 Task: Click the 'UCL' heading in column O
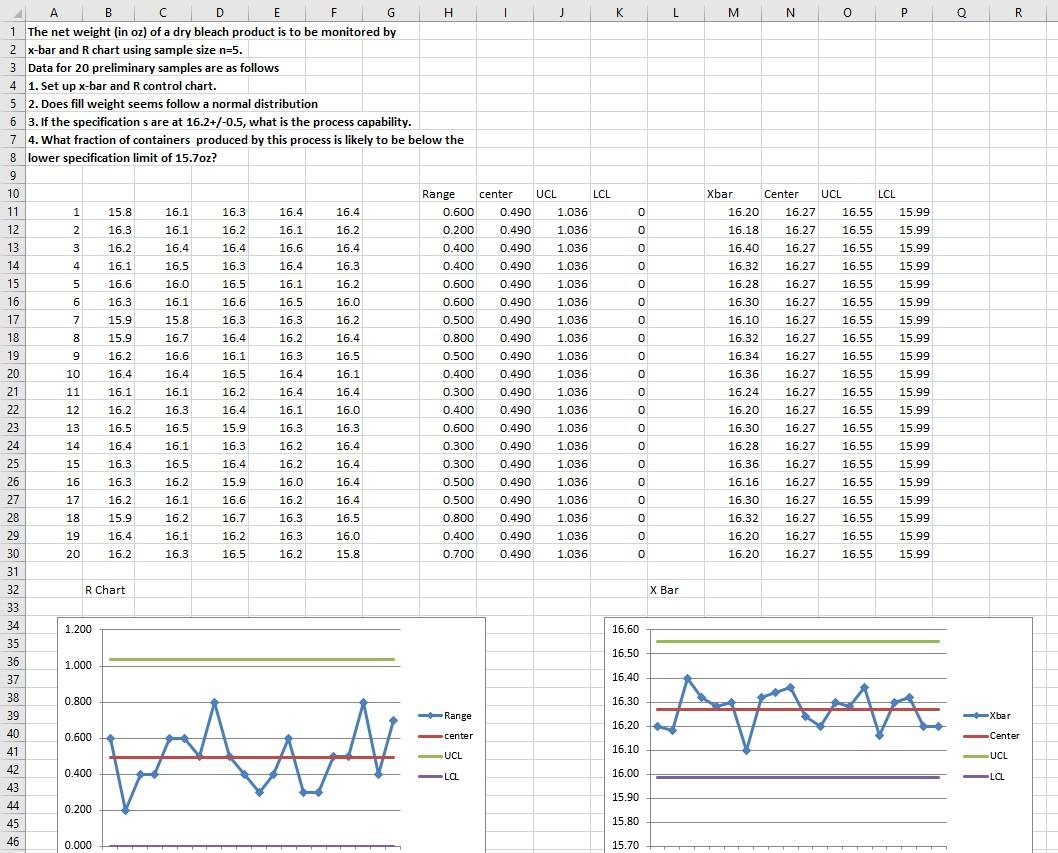[847, 194]
